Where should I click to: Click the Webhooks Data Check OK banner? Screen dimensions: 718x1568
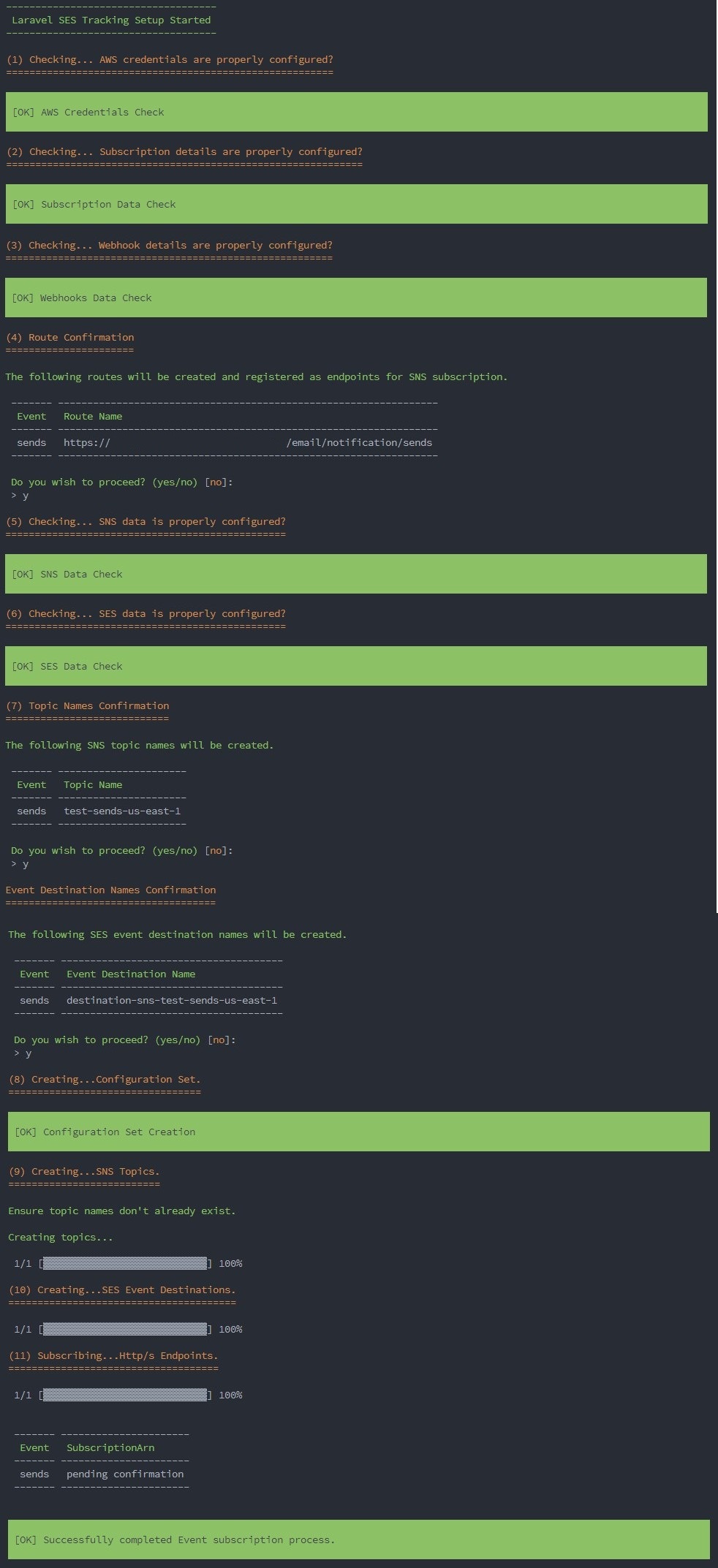tap(356, 298)
